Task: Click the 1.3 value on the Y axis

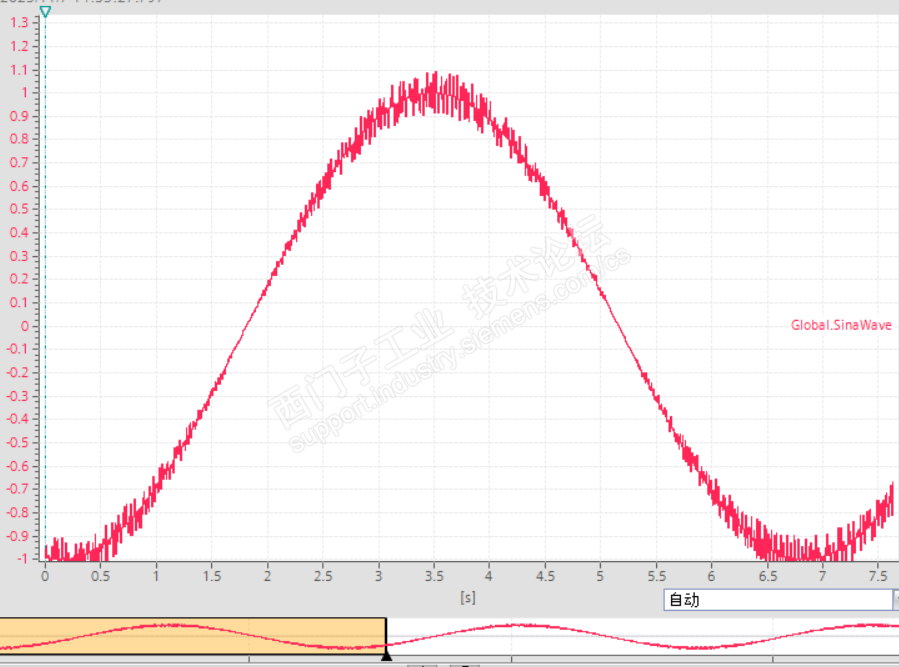Action: [x=19, y=22]
